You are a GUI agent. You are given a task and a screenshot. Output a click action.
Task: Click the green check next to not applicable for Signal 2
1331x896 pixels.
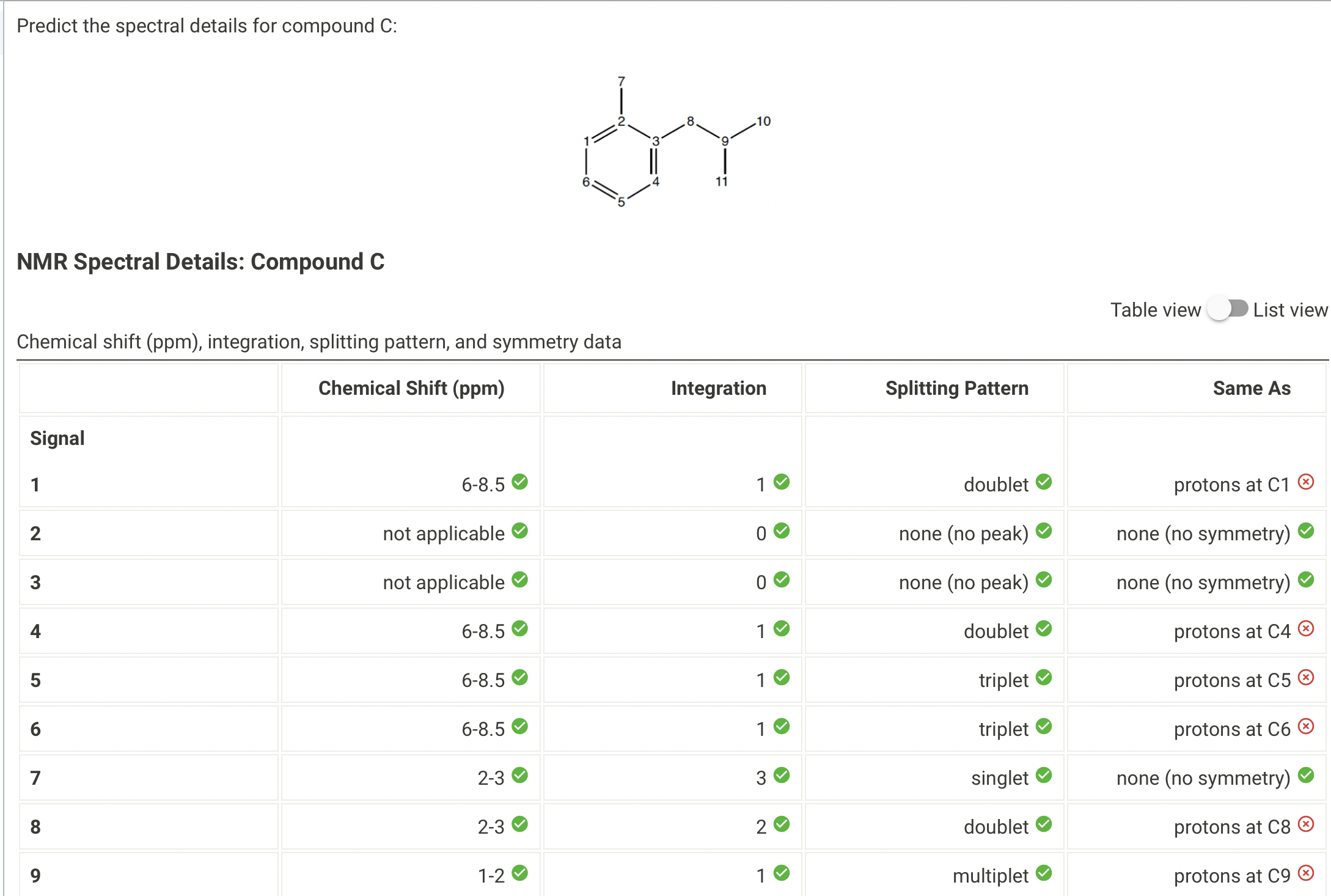pos(520,532)
